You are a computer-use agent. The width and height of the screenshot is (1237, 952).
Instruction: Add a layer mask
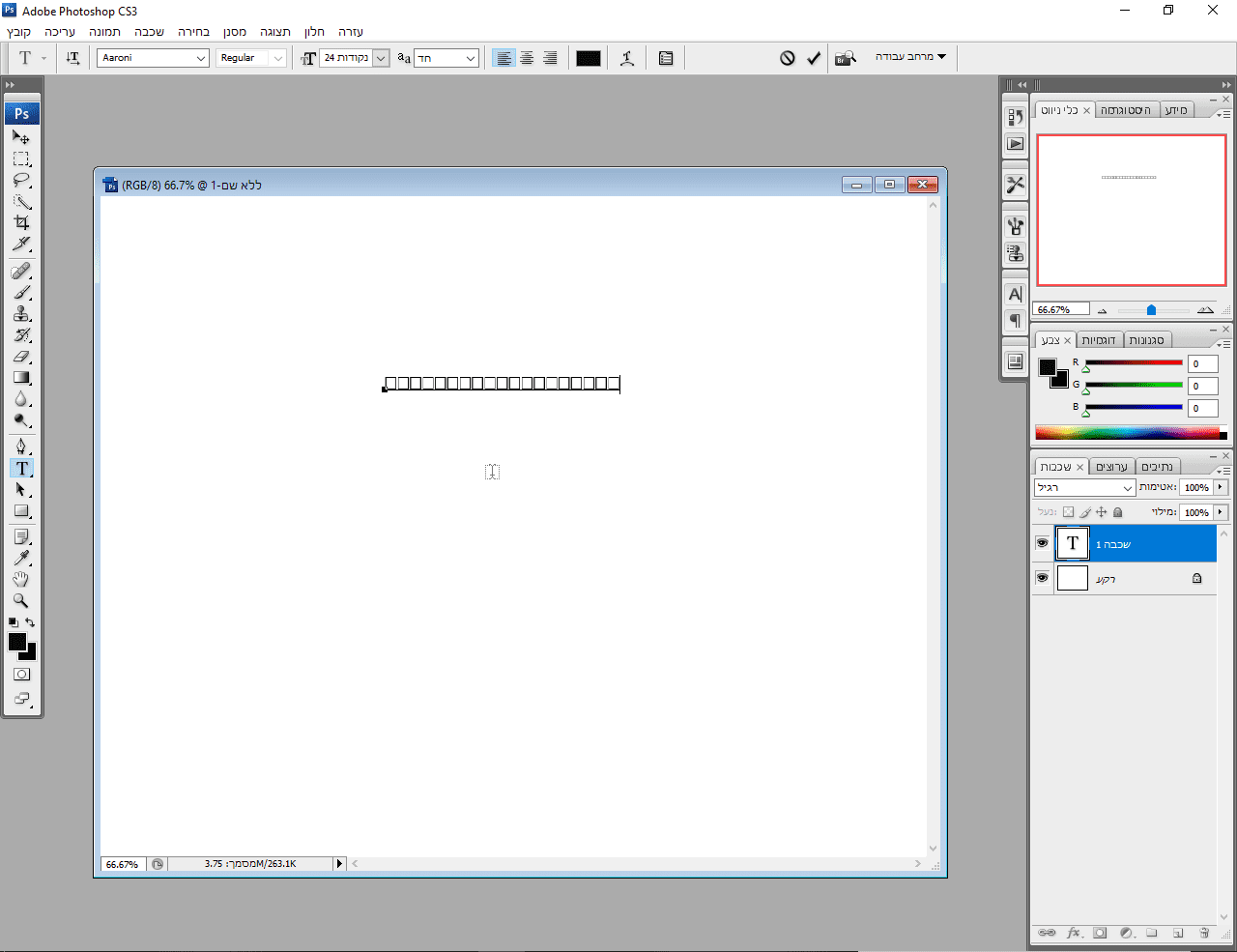1100,933
